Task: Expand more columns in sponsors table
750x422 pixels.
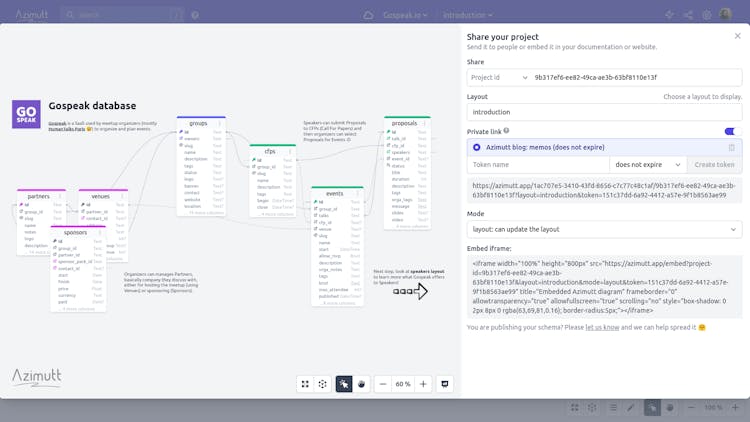Action: pos(78,309)
